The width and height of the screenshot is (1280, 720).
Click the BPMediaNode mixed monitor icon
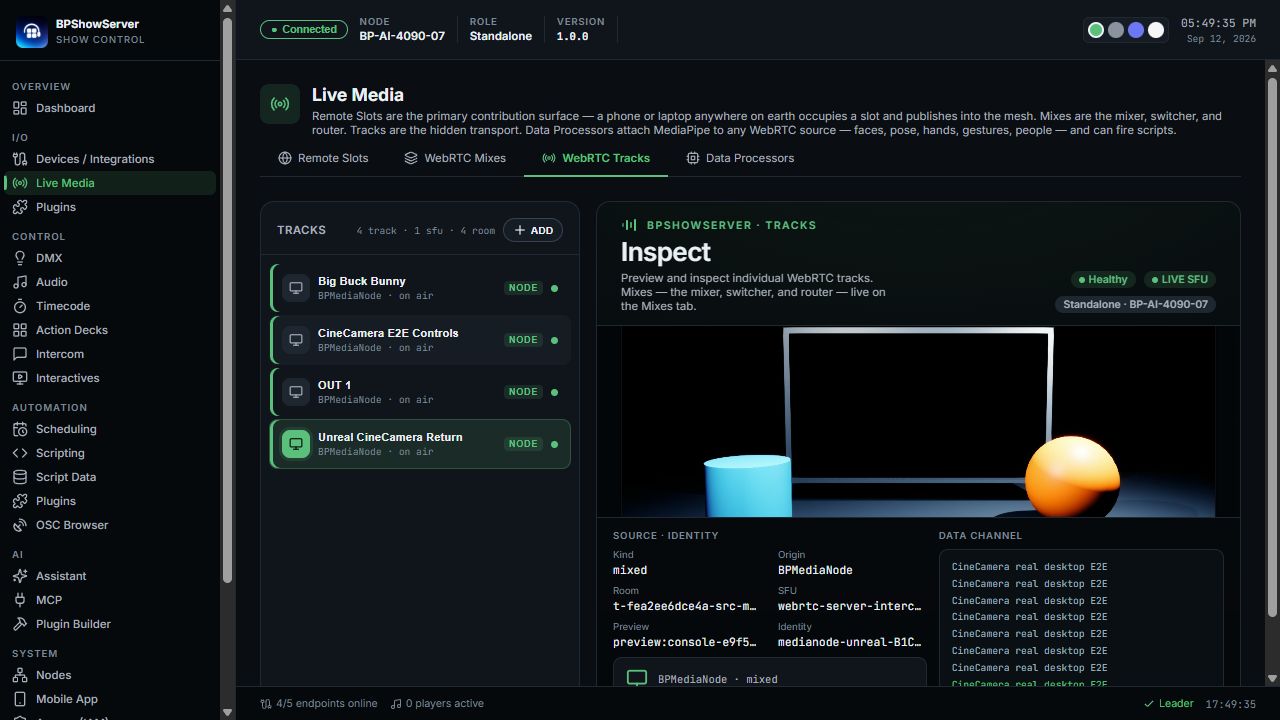click(637, 679)
